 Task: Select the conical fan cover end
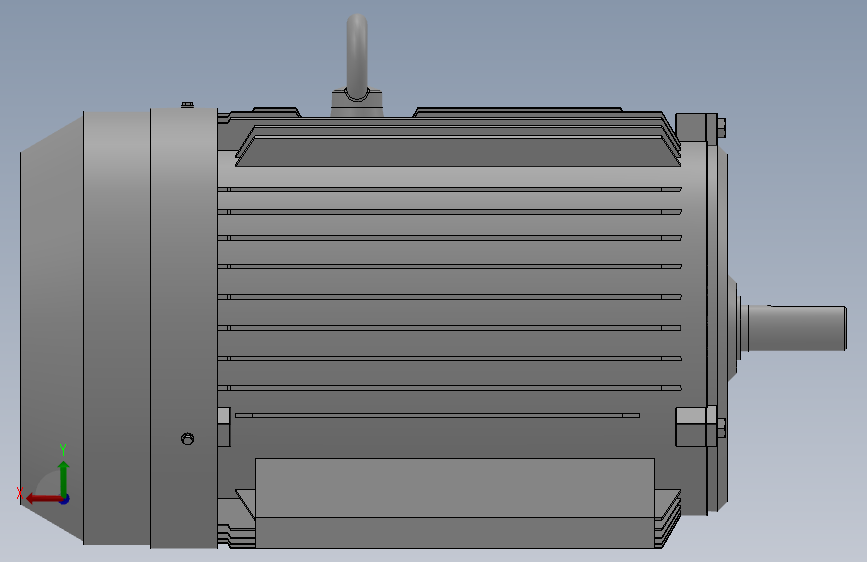click(52, 326)
